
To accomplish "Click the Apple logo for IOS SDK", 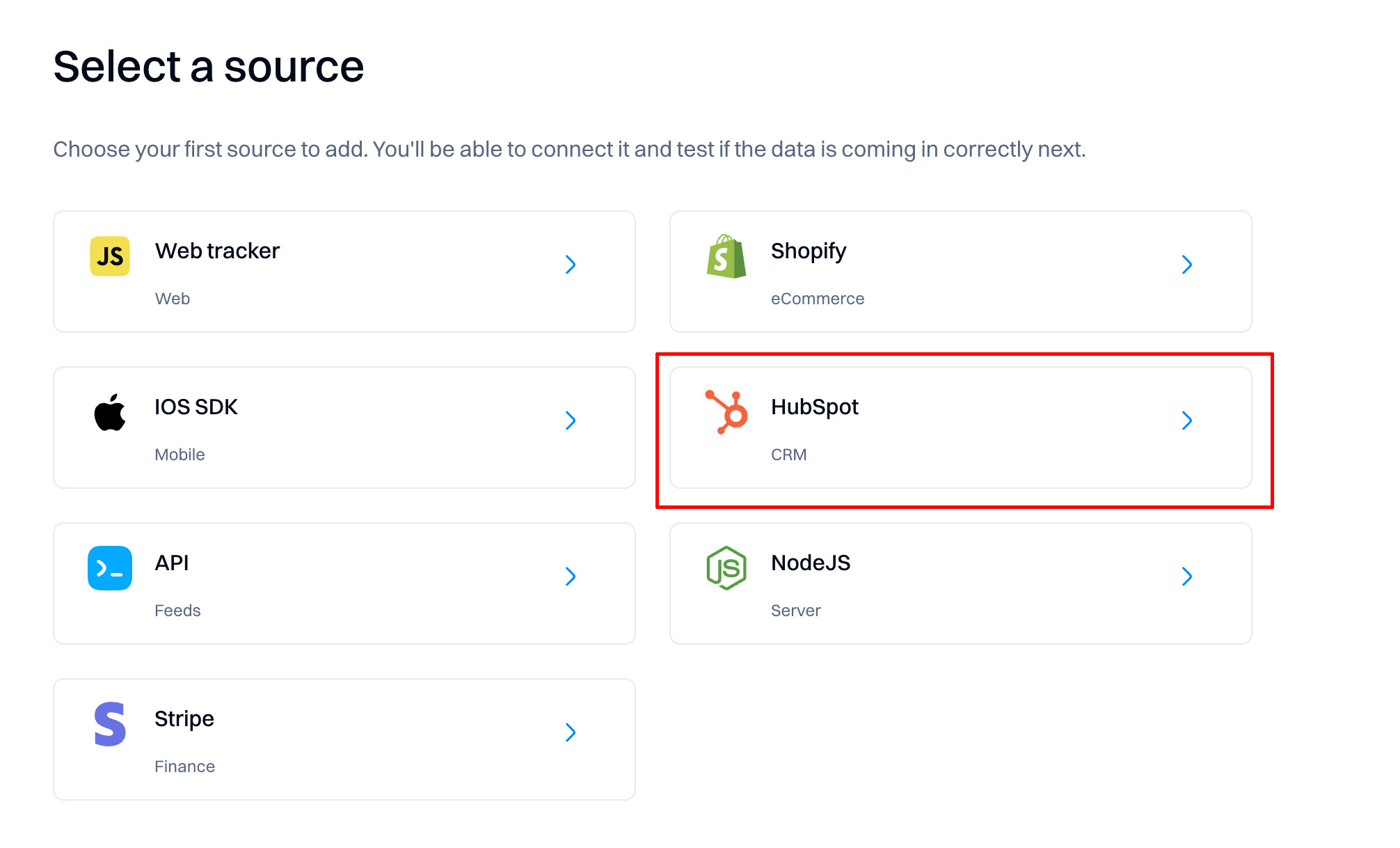I will point(110,412).
